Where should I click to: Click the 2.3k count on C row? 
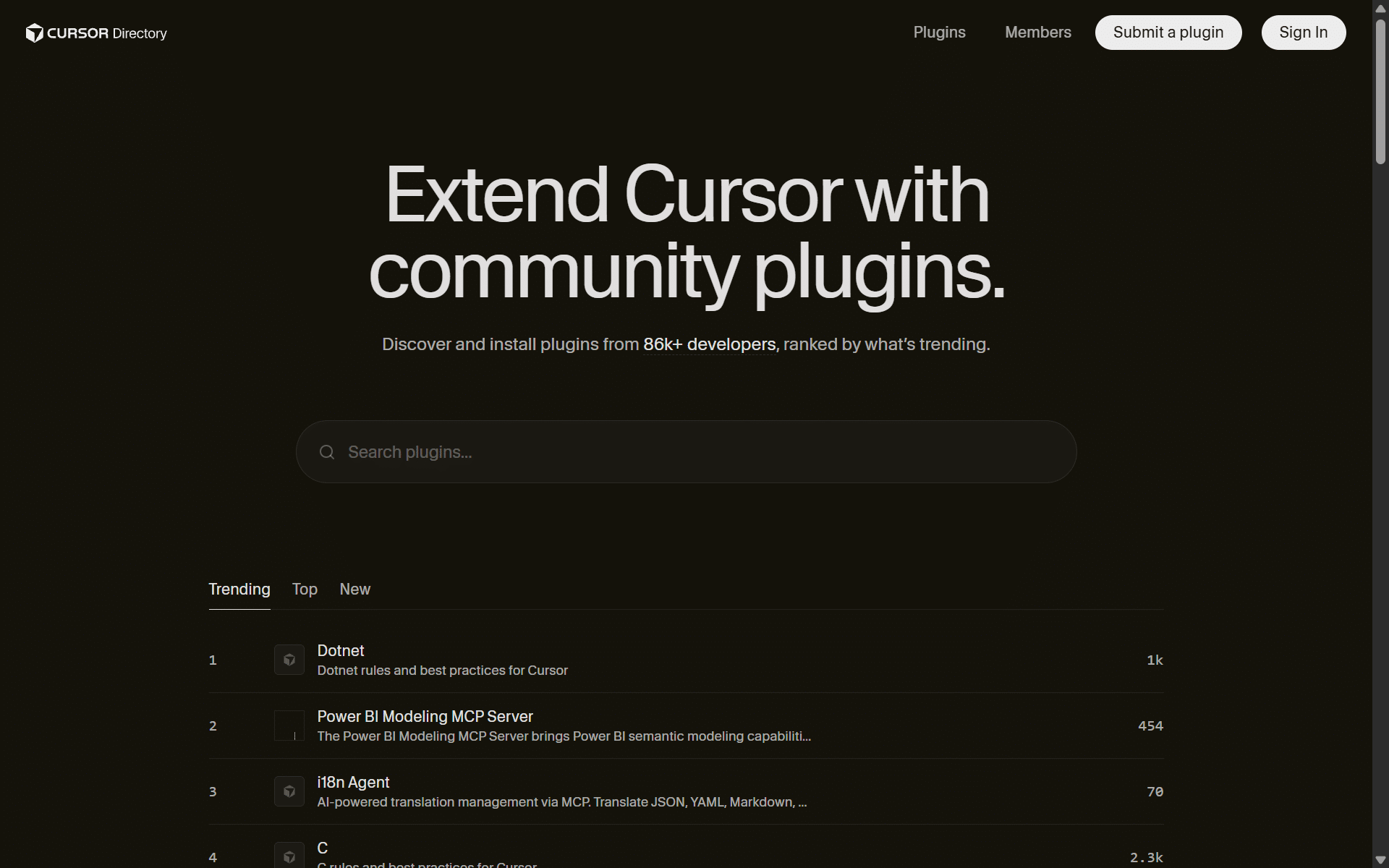click(x=1147, y=857)
